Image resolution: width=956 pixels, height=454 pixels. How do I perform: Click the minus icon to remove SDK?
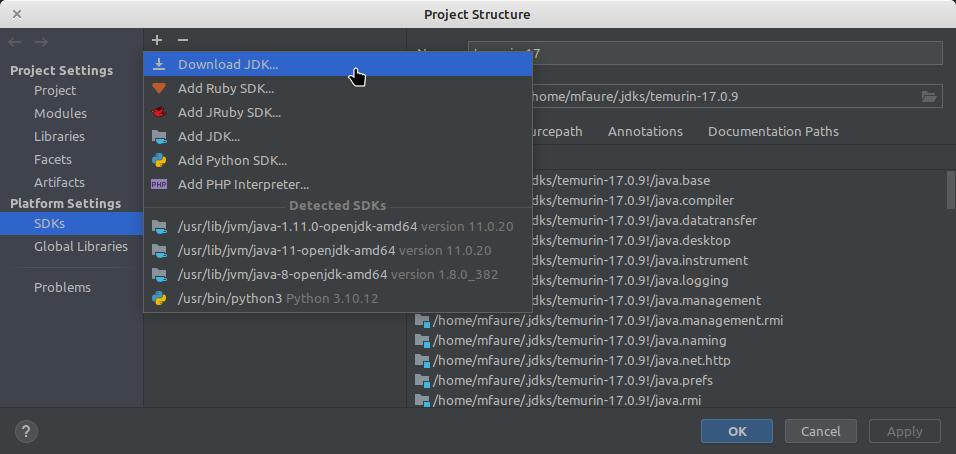pyautogui.click(x=182, y=40)
